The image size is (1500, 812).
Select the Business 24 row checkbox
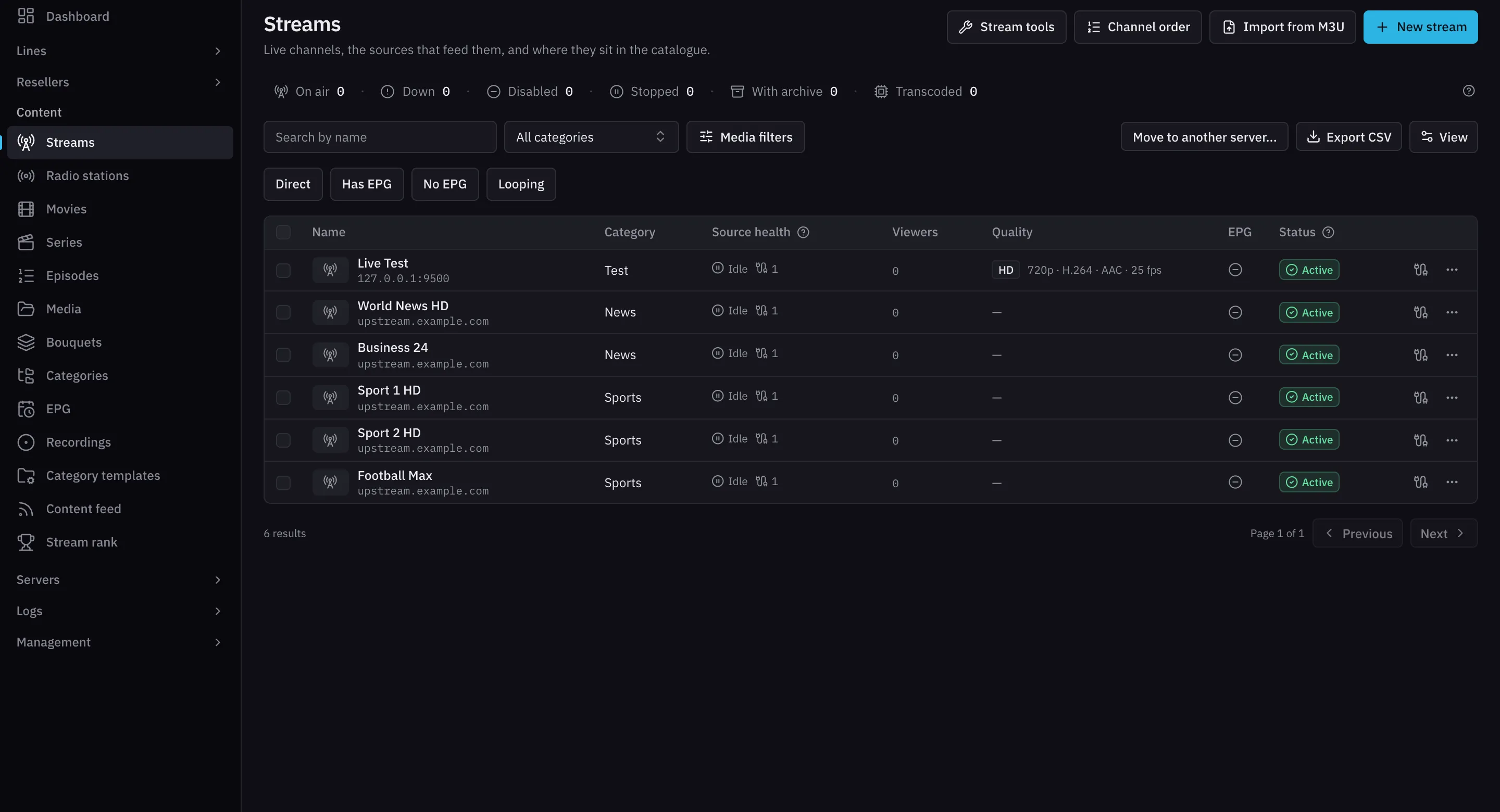(283, 355)
